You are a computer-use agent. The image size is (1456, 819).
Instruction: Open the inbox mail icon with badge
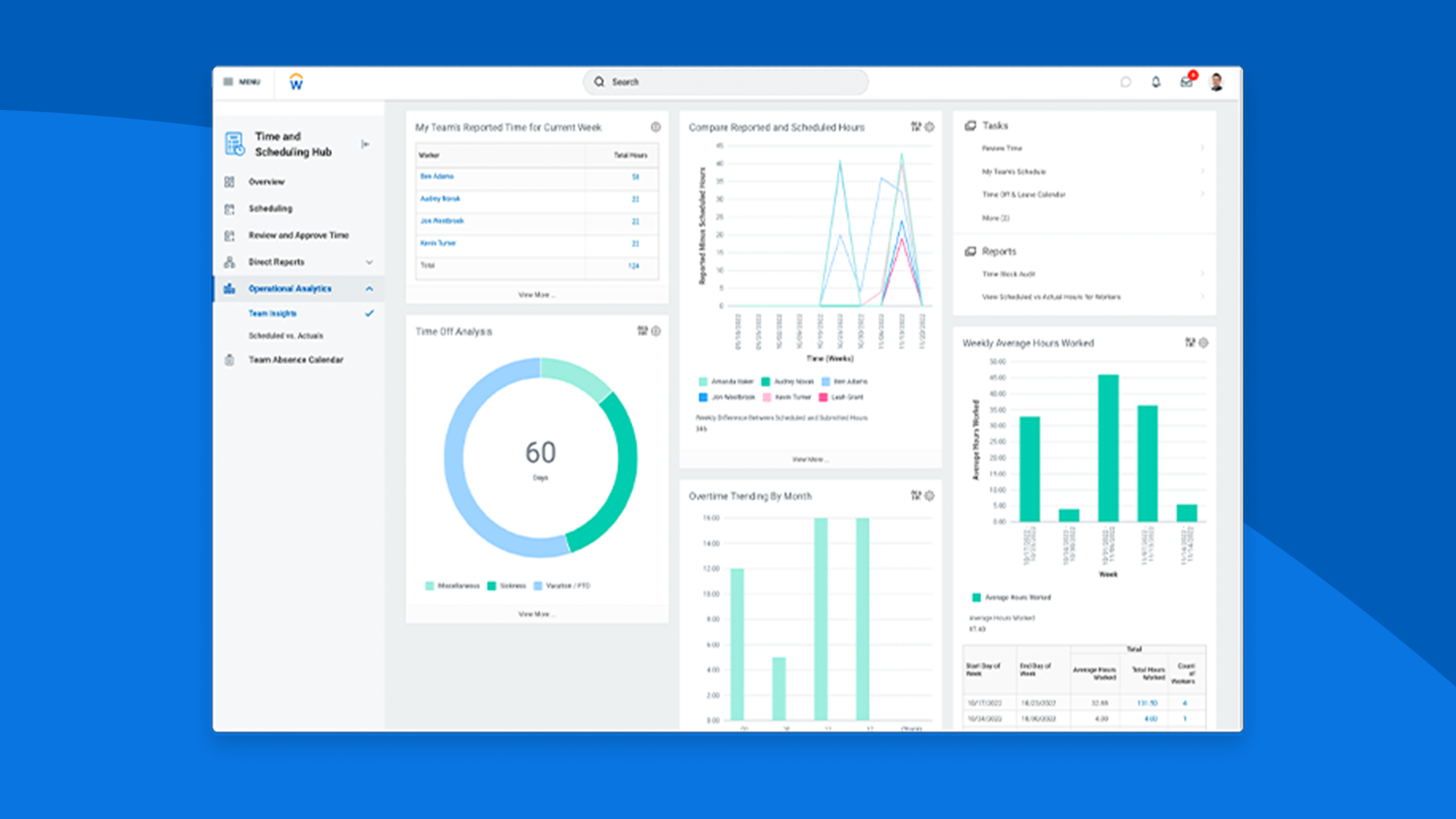click(x=1186, y=82)
